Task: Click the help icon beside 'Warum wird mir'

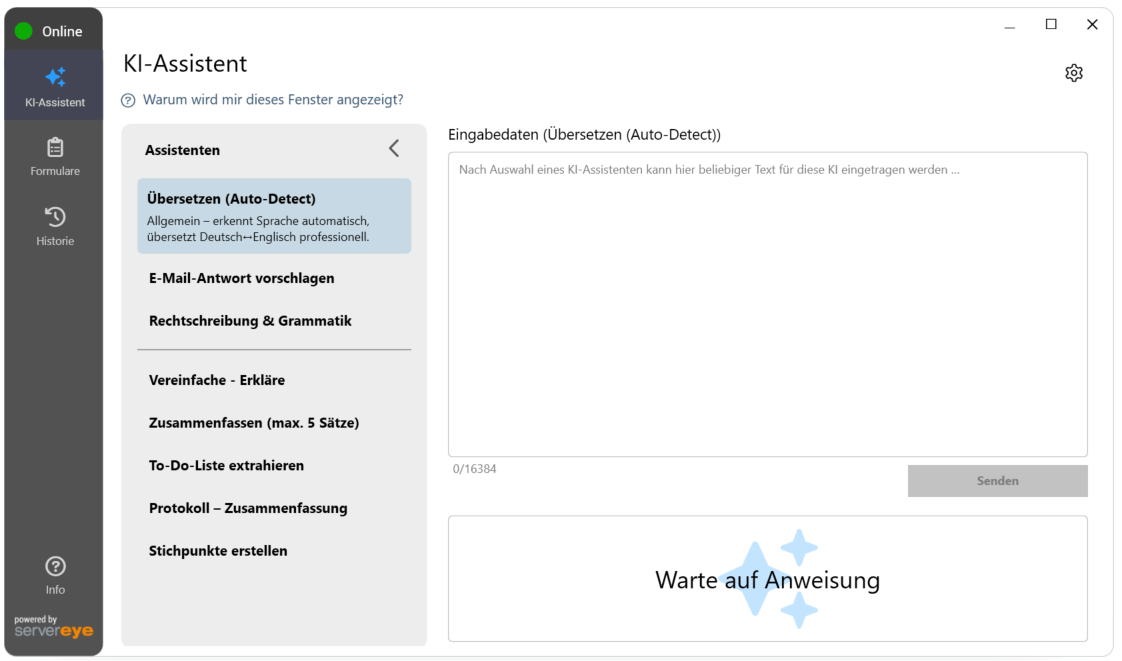Action: pyautogui.click(x=128, y=100)
